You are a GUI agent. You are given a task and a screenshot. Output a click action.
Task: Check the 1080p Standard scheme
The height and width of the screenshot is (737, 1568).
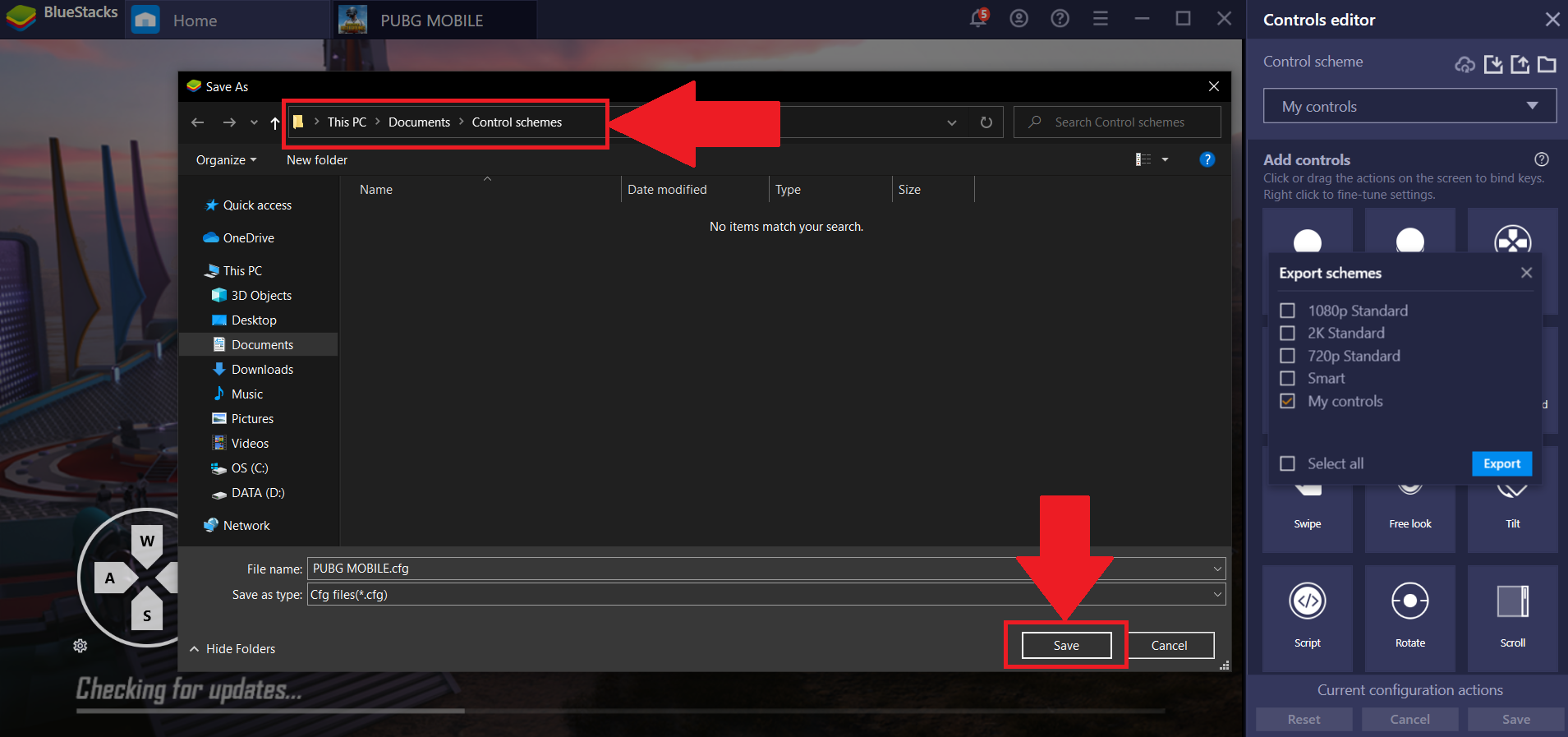point(1287,311)
